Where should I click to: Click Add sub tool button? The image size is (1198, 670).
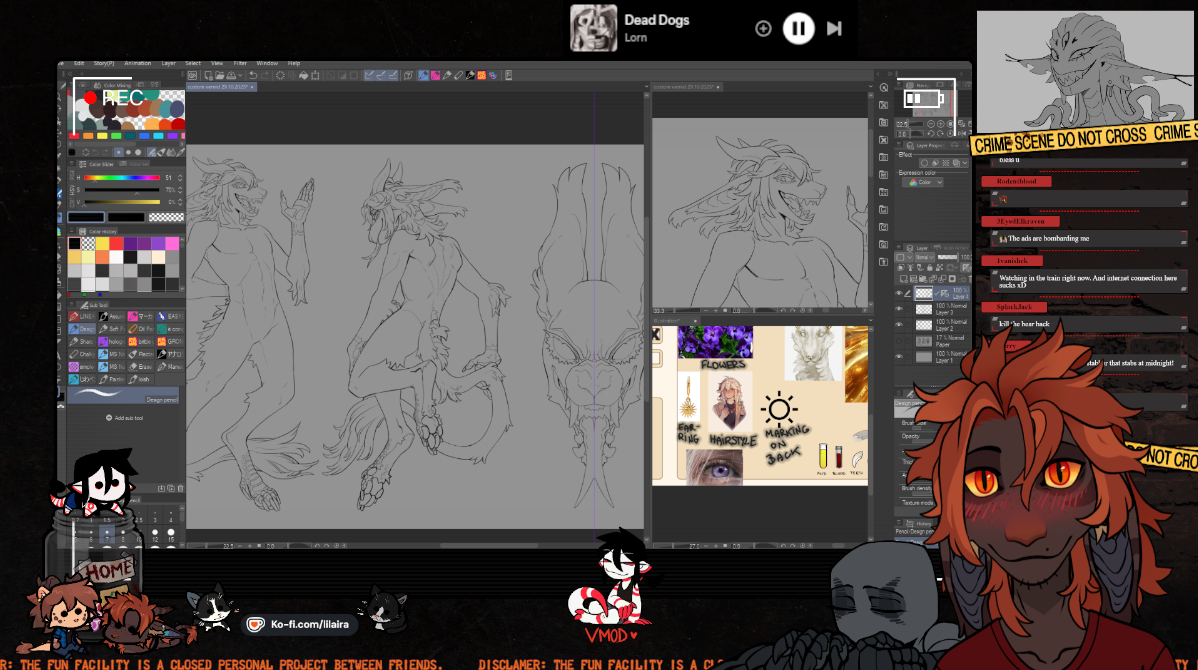click(125, 418)
